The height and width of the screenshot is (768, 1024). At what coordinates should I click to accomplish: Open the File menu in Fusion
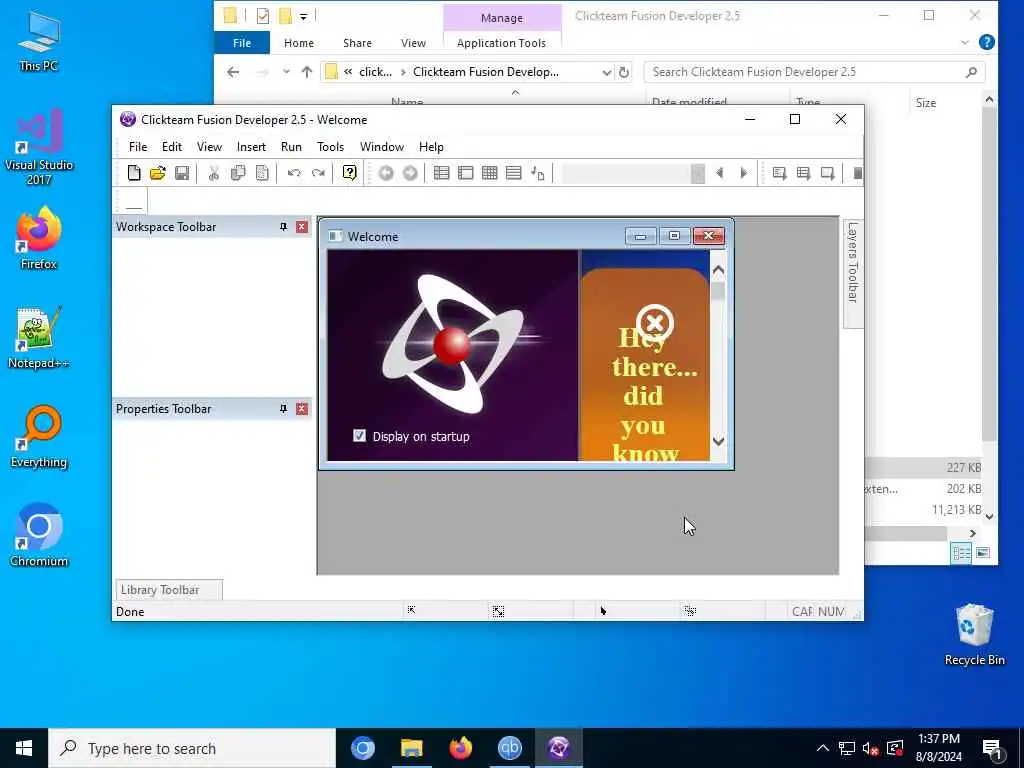138,147
